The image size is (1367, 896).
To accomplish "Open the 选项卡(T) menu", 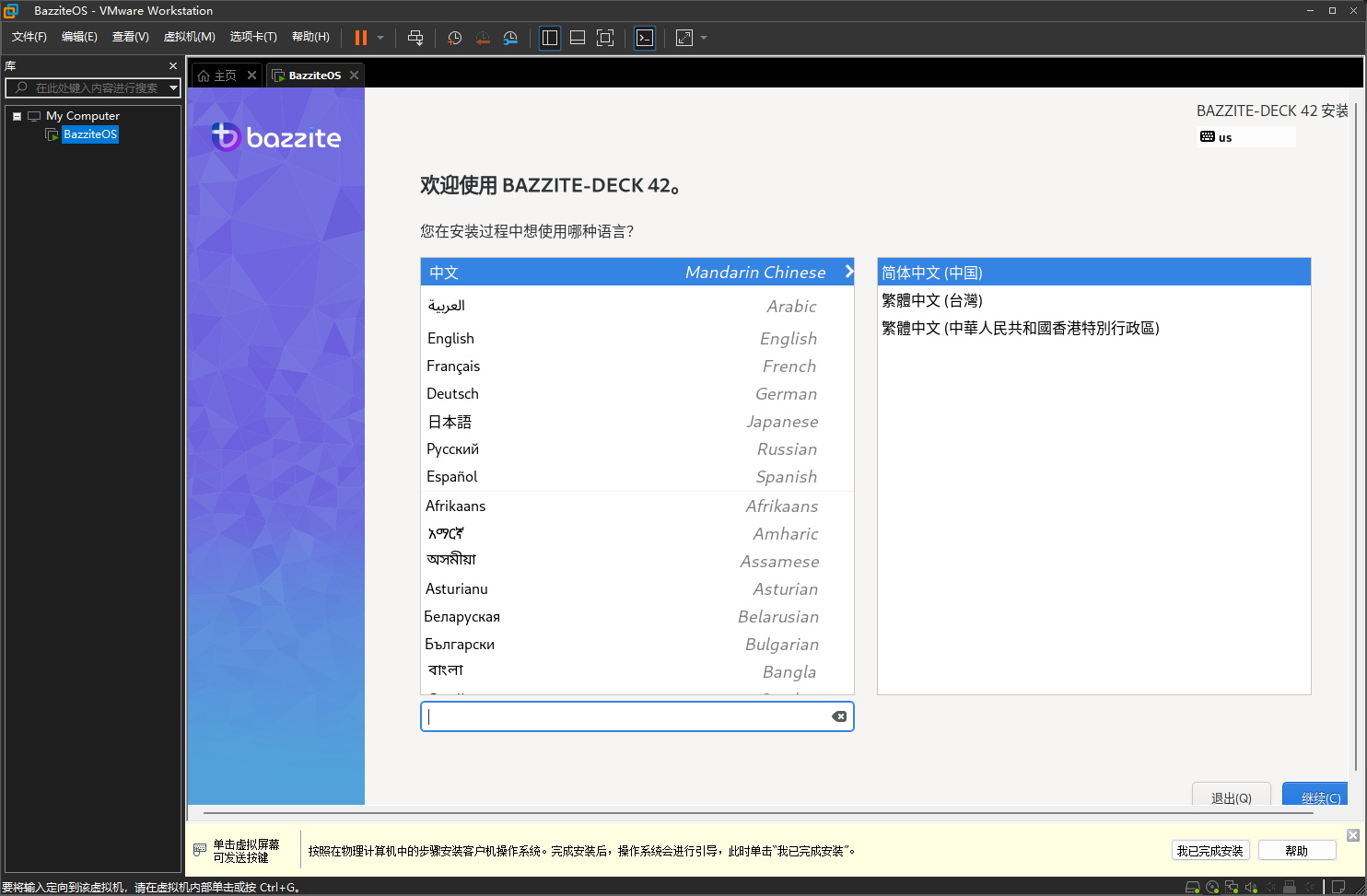I will pos(253,37).
